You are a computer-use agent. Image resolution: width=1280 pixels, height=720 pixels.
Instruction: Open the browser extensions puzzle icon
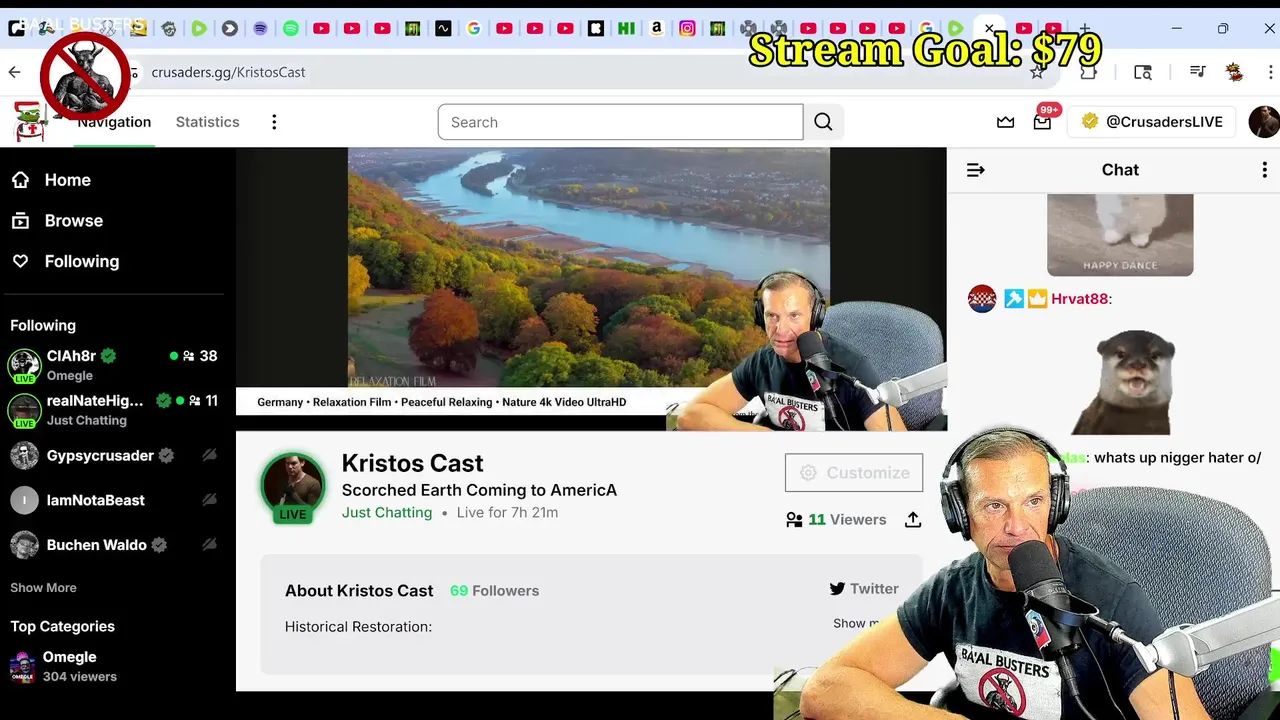pos(1088,72)
